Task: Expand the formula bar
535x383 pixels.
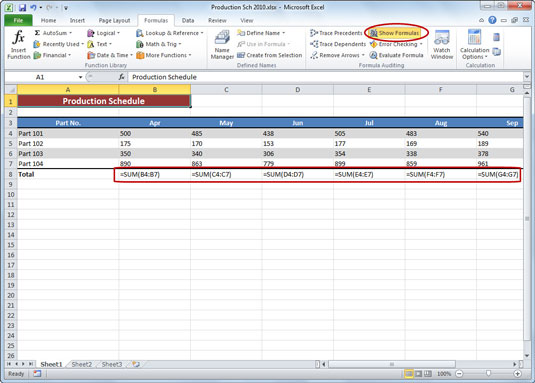Action: click(526, 77)
